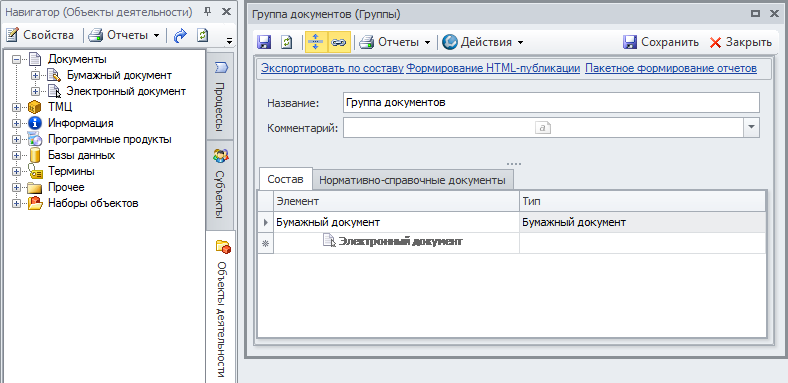The image size is (788, 383).
Task: Click the new row asterisk selector
Action: click(x=266, y=243)
